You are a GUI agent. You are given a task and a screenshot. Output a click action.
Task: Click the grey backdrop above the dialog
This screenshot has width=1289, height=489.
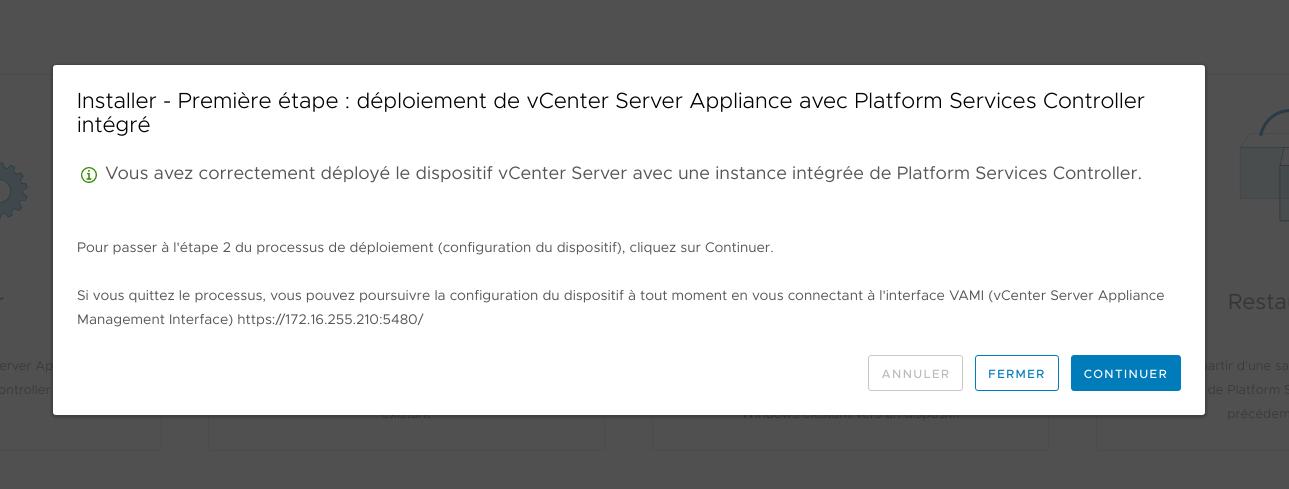tap(644, 32)
